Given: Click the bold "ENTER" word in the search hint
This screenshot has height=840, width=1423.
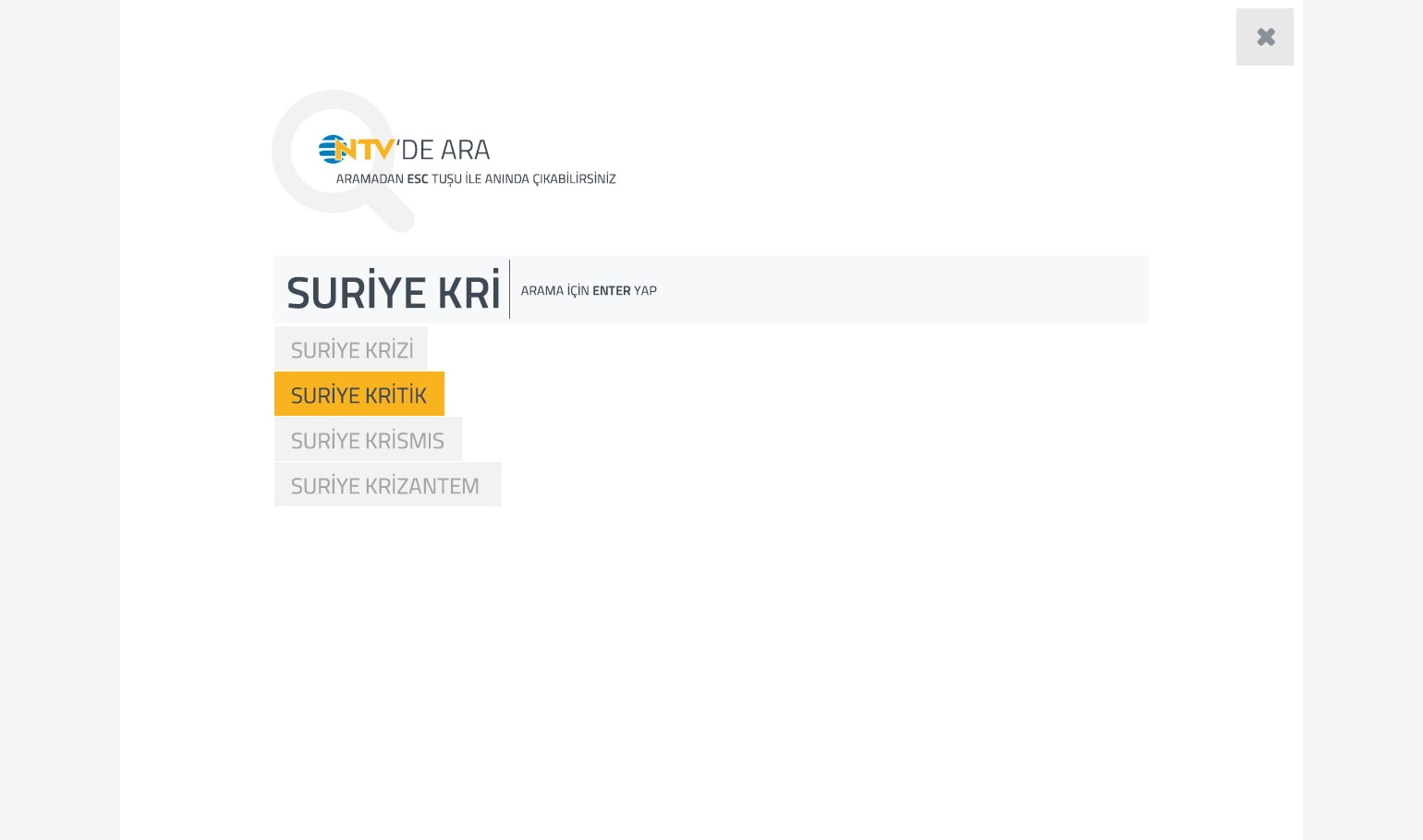Looking at the screenshot, I should tap(611, 290).
